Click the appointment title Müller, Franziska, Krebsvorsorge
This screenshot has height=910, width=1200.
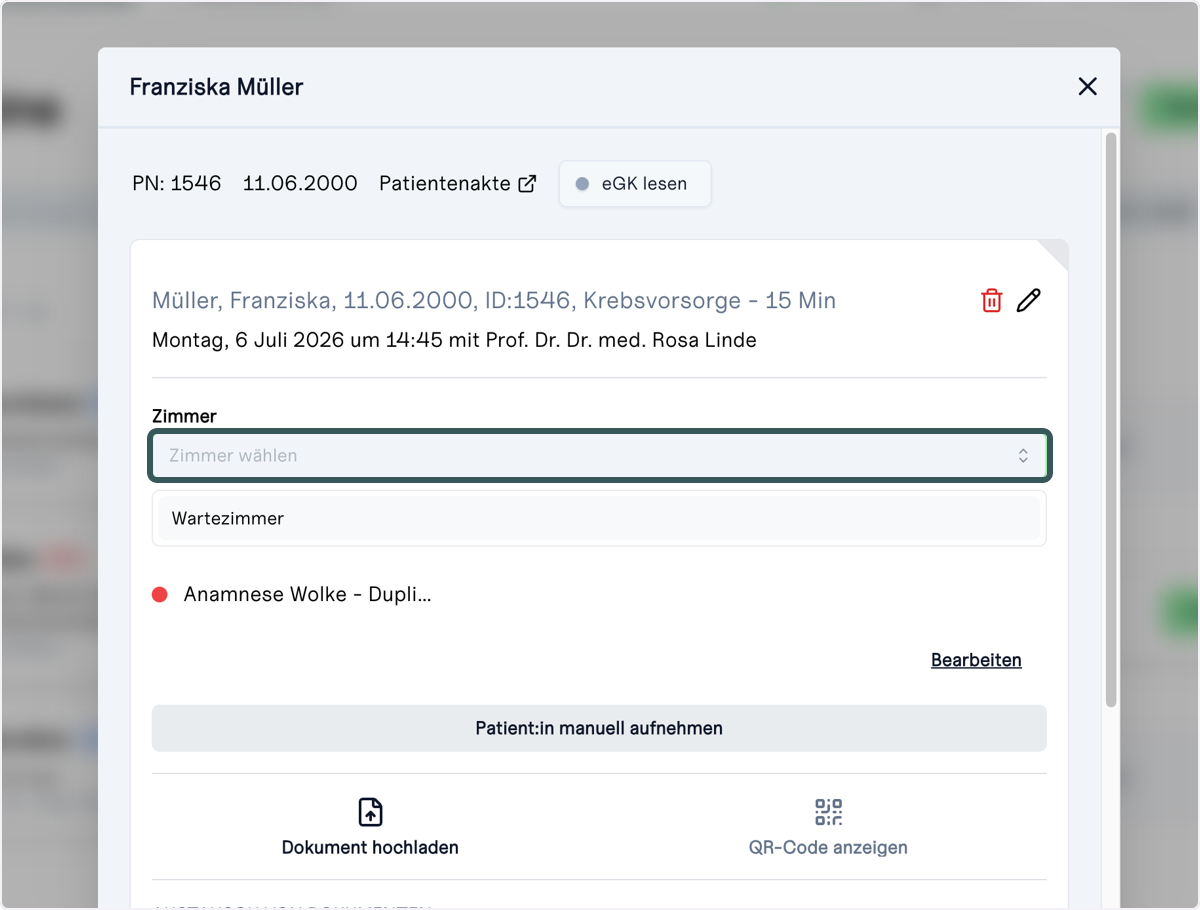[494, 301]
